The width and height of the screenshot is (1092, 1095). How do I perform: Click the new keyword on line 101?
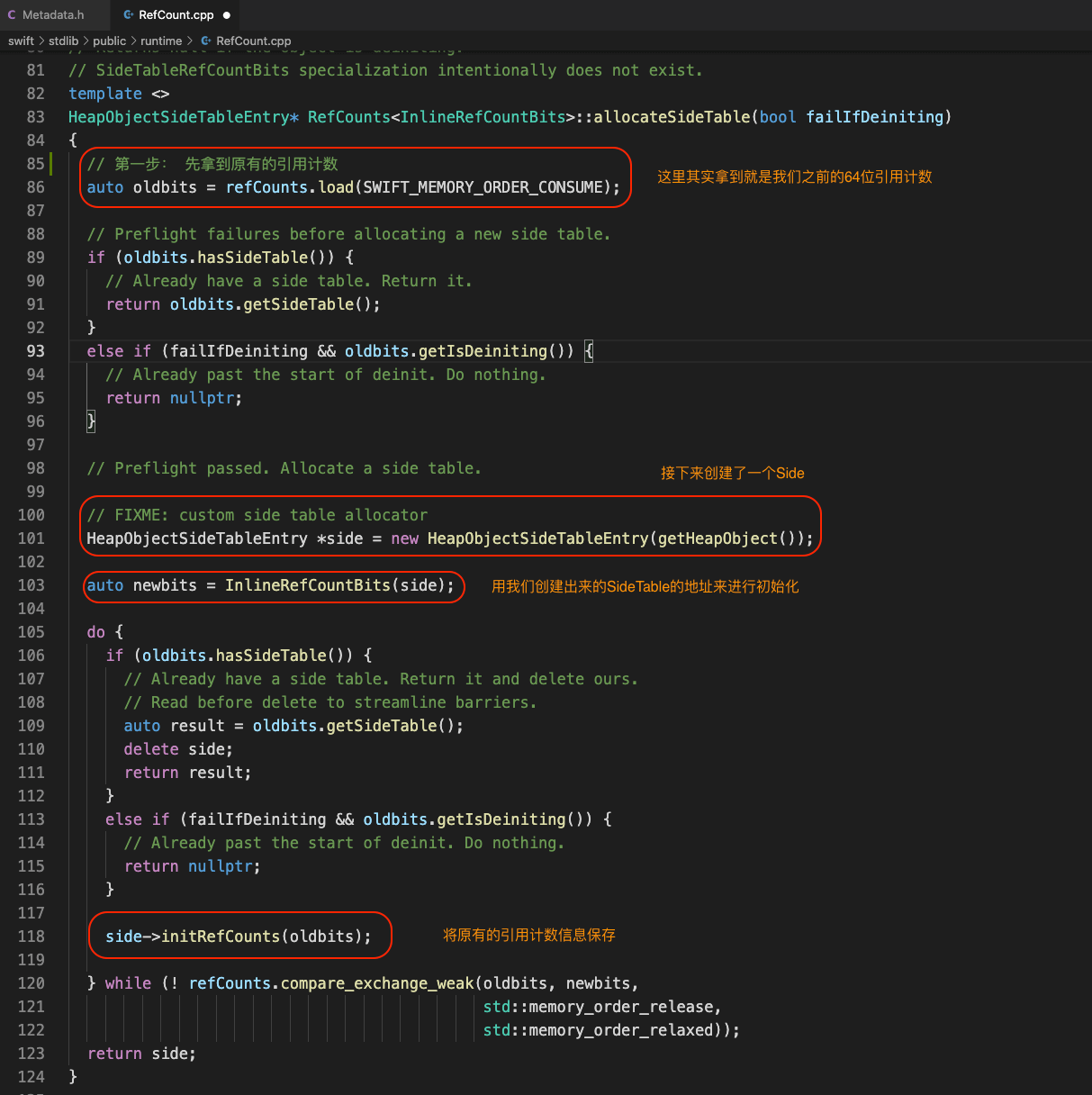pyautogui.click(x=405, y=538)
